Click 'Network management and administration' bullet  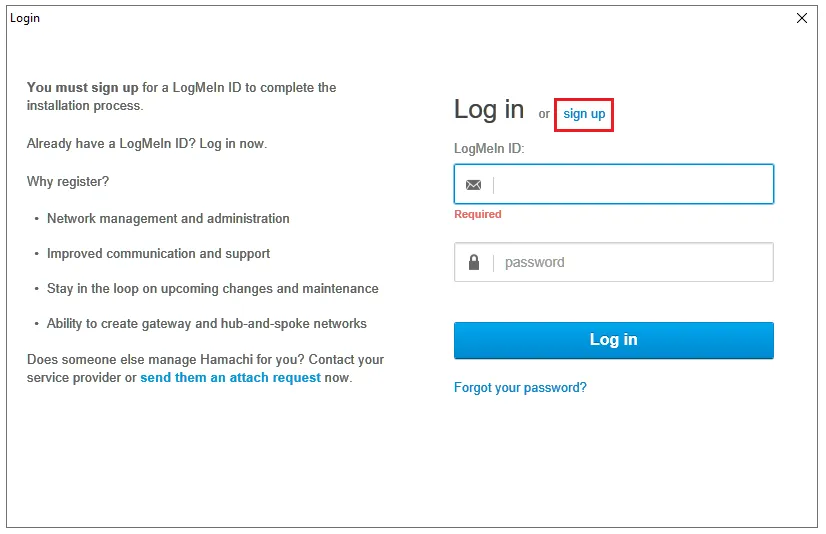168,219
